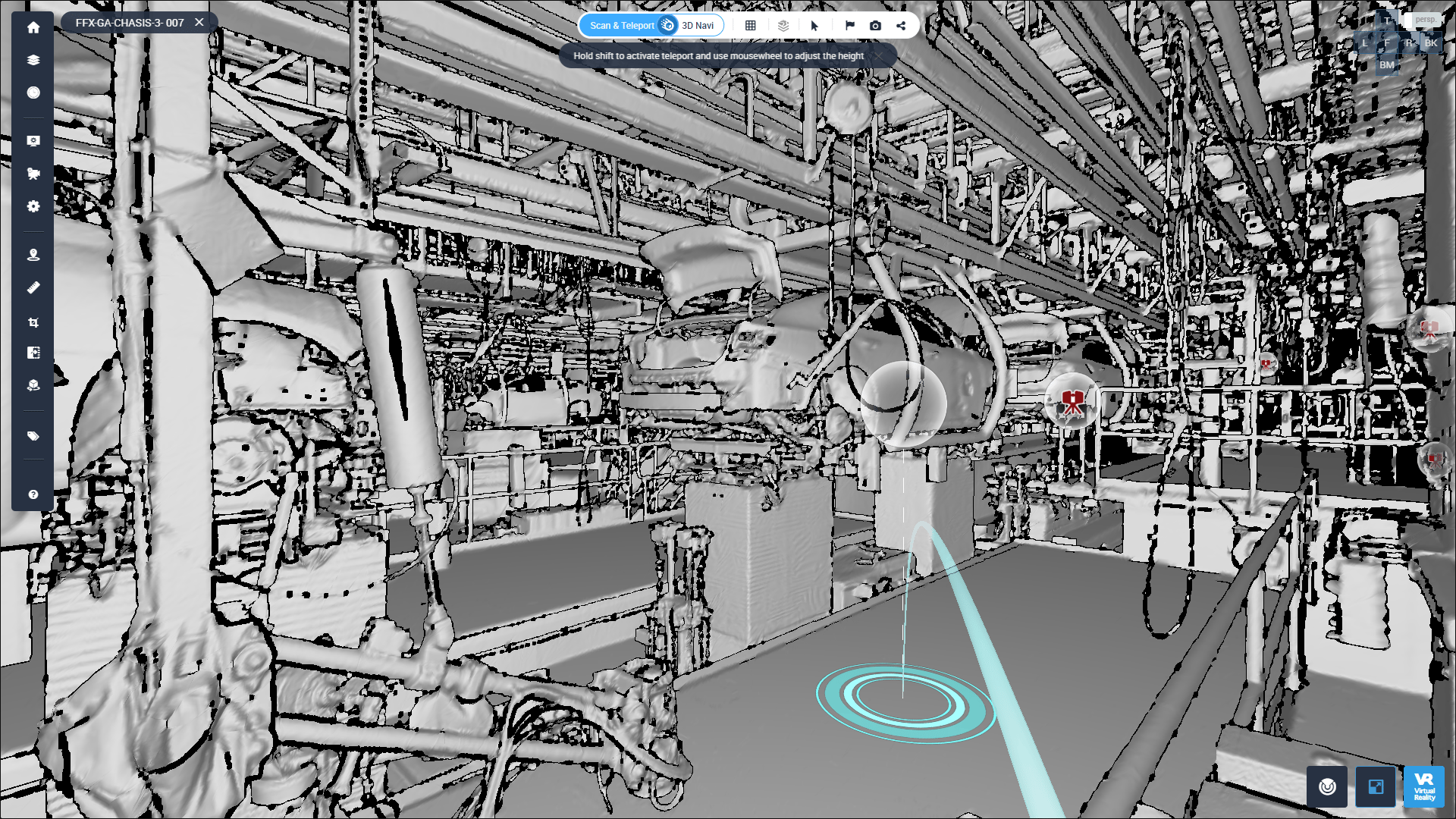Click the red scanner position marker bubble
Viewport: 1456px width, 819px height.
tap(1072, 400)
